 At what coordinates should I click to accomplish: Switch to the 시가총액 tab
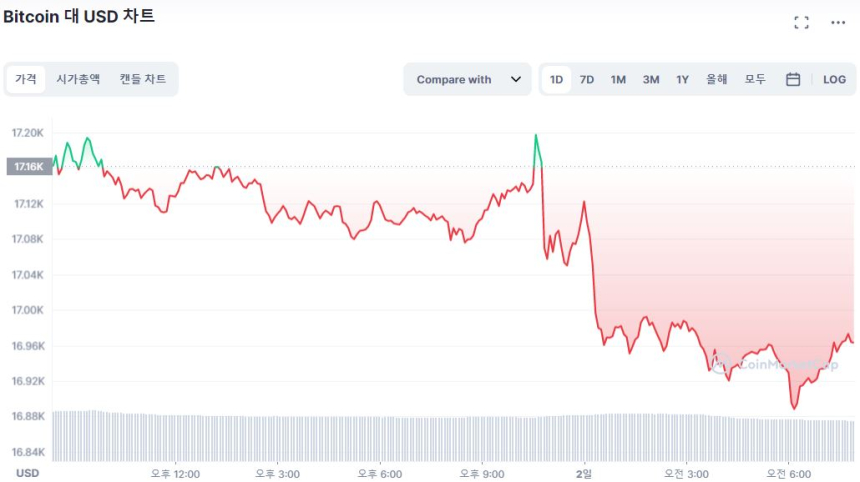click(x=78, y=79)
